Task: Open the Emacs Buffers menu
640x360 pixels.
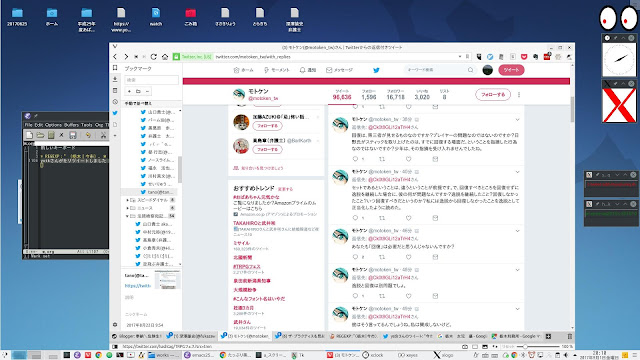Action: point(71,125)
